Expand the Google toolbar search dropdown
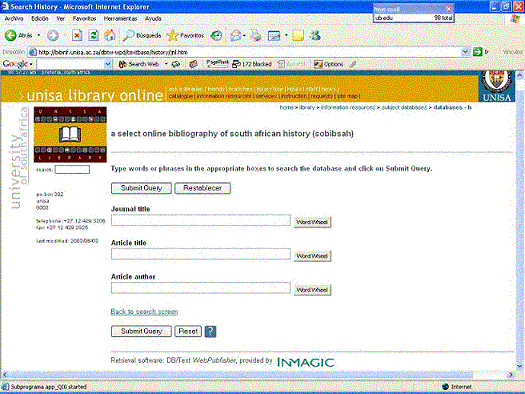525x394 pixels. (x=108, y=64)
